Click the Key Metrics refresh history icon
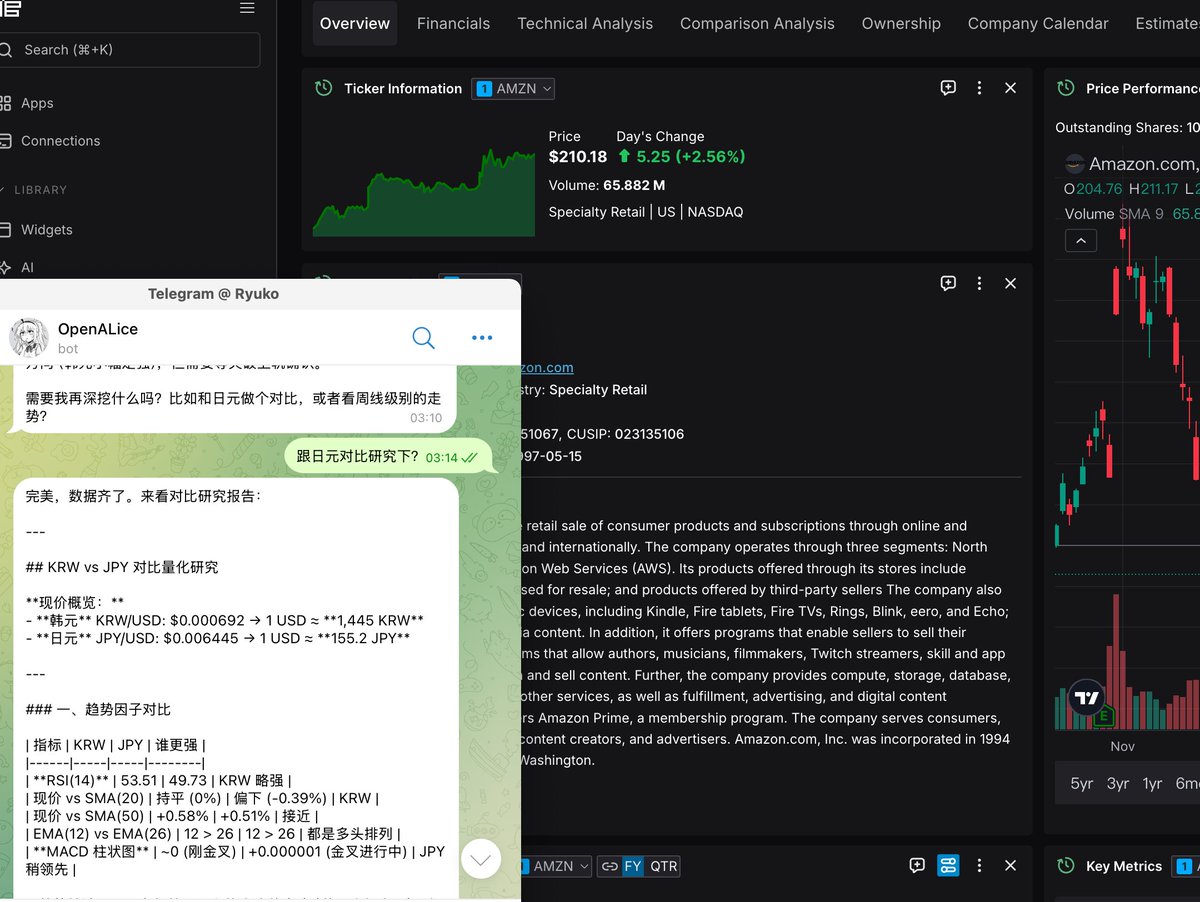 (1065, 865)
